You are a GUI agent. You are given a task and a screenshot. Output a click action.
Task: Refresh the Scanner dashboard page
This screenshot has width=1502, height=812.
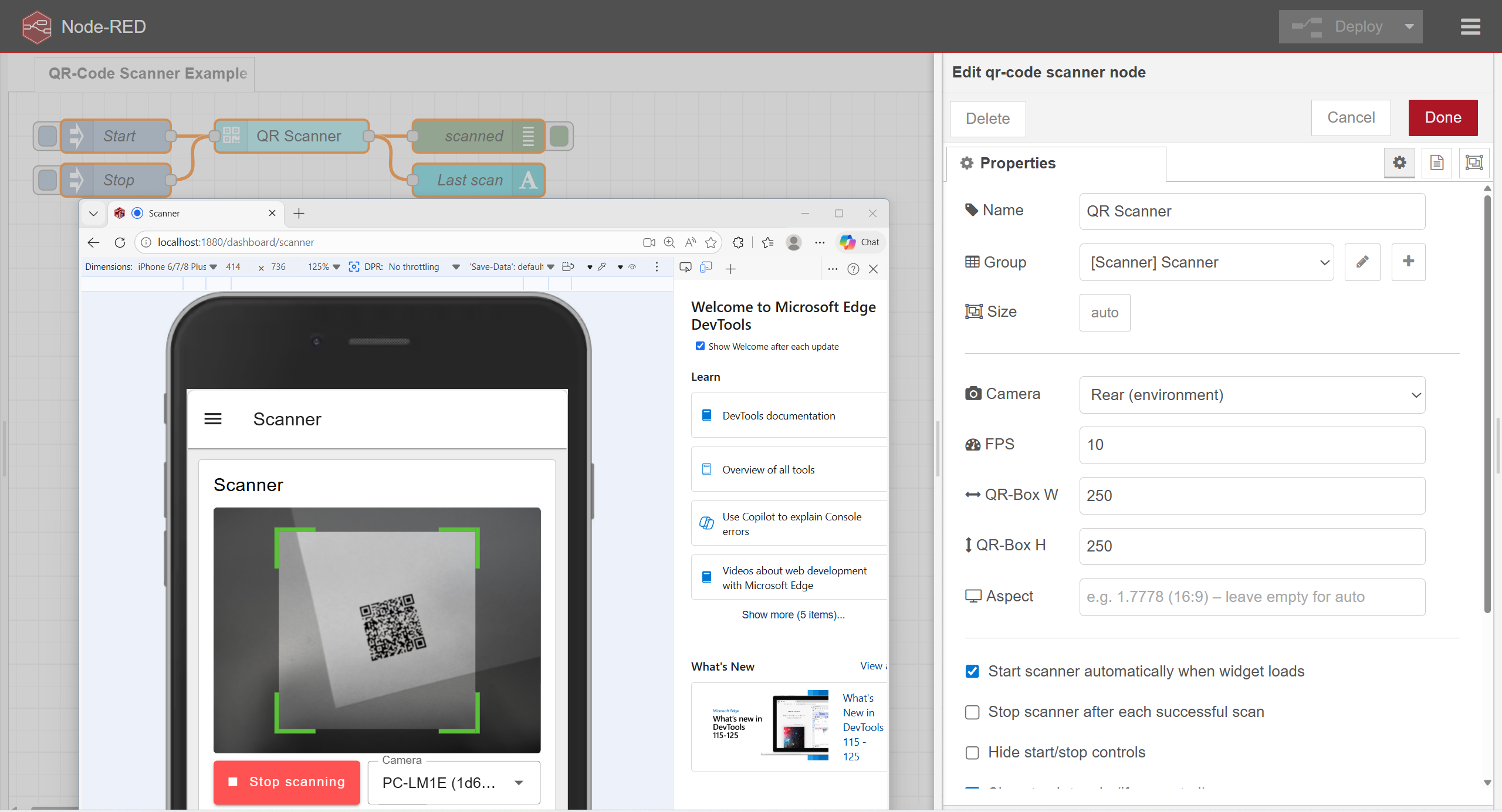click(120, 242)
